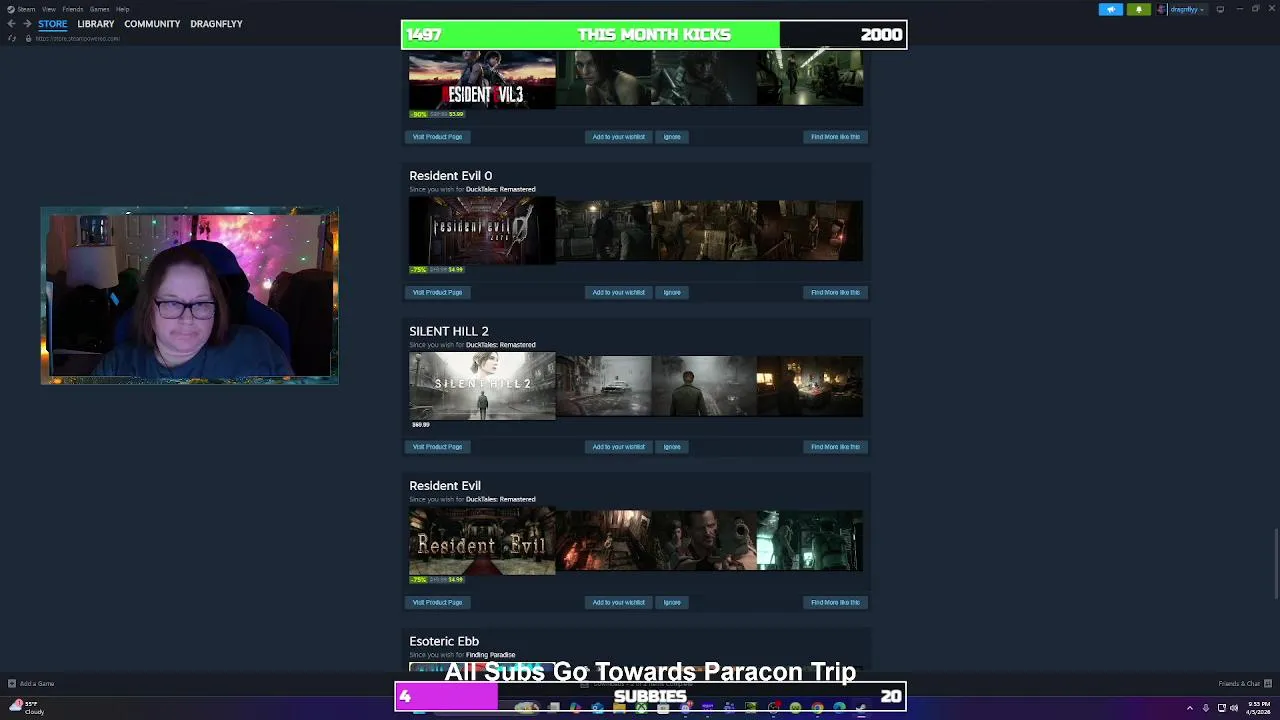Open the Resident Evil 0 title link
This screenshot has width=1280, height=720.
point(450,176)
